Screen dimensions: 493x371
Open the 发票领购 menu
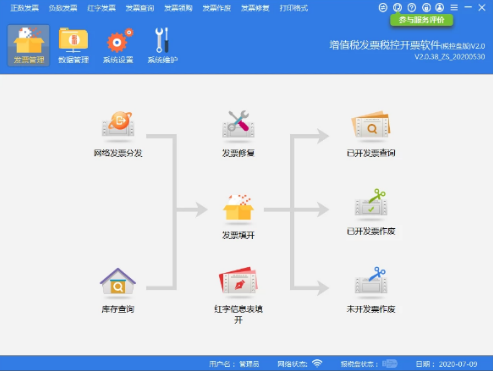click(178, 8)
